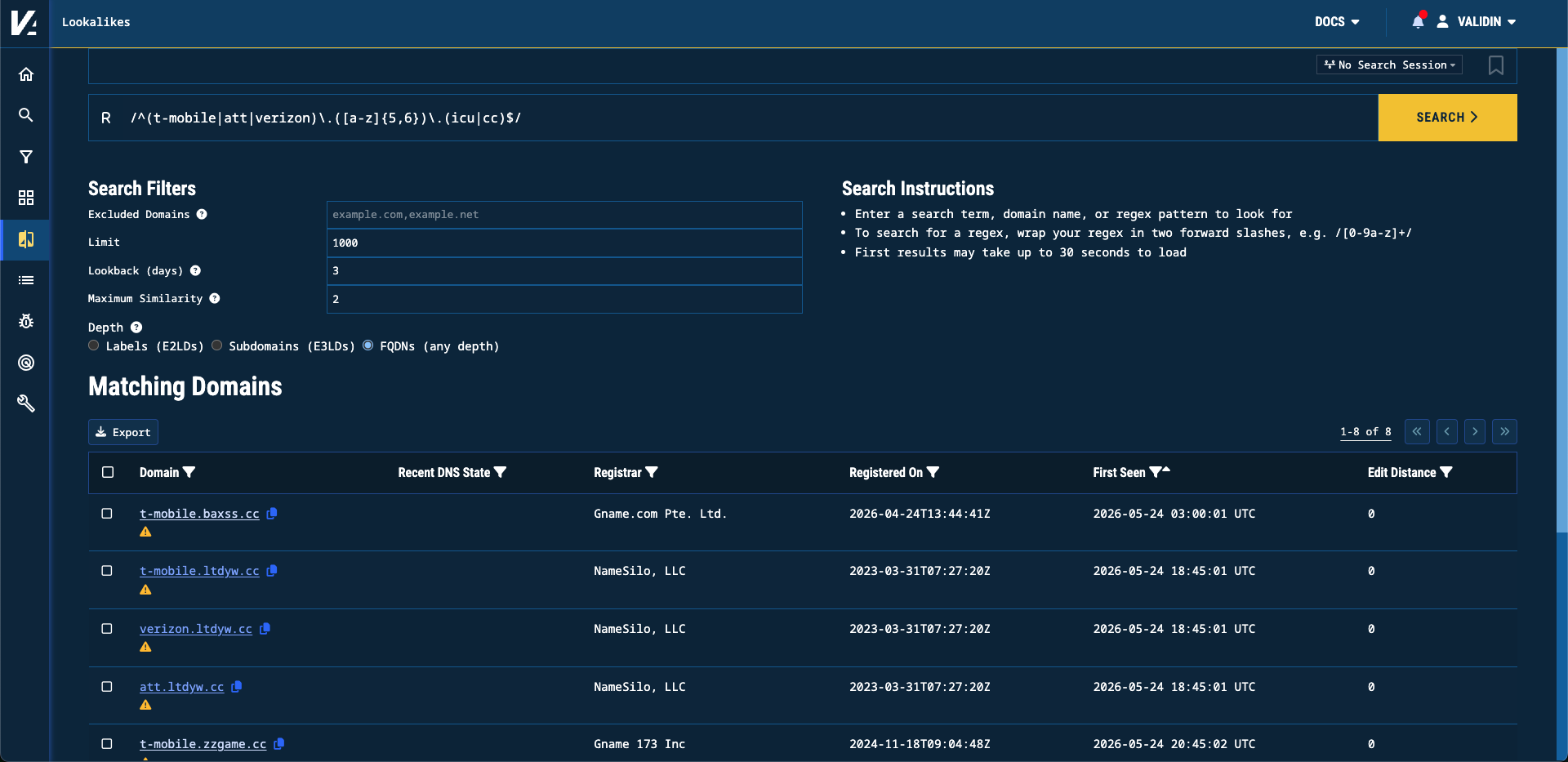Select Labels (E2LDs) depth option
The image size is (1568, 762).
94,345
